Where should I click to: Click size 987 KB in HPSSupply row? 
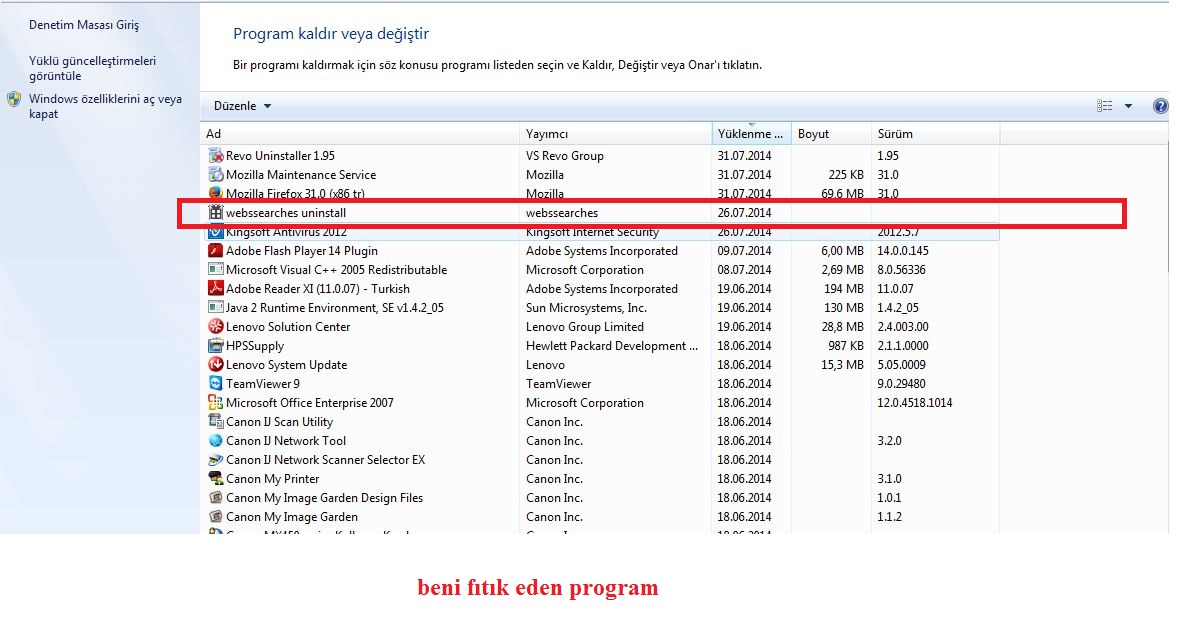[846, 346]
